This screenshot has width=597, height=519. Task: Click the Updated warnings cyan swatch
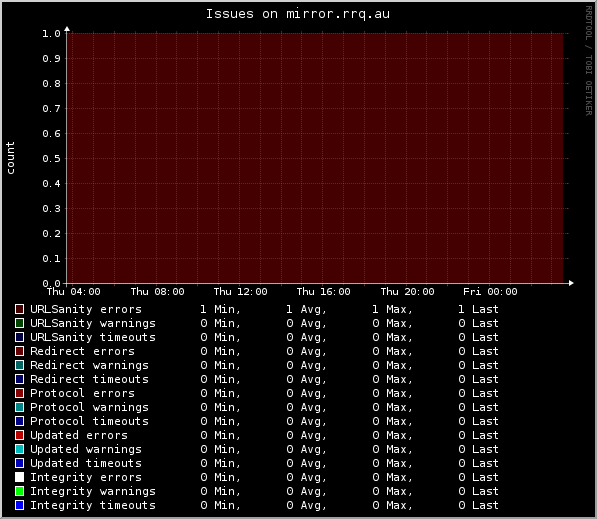(19, 449)
